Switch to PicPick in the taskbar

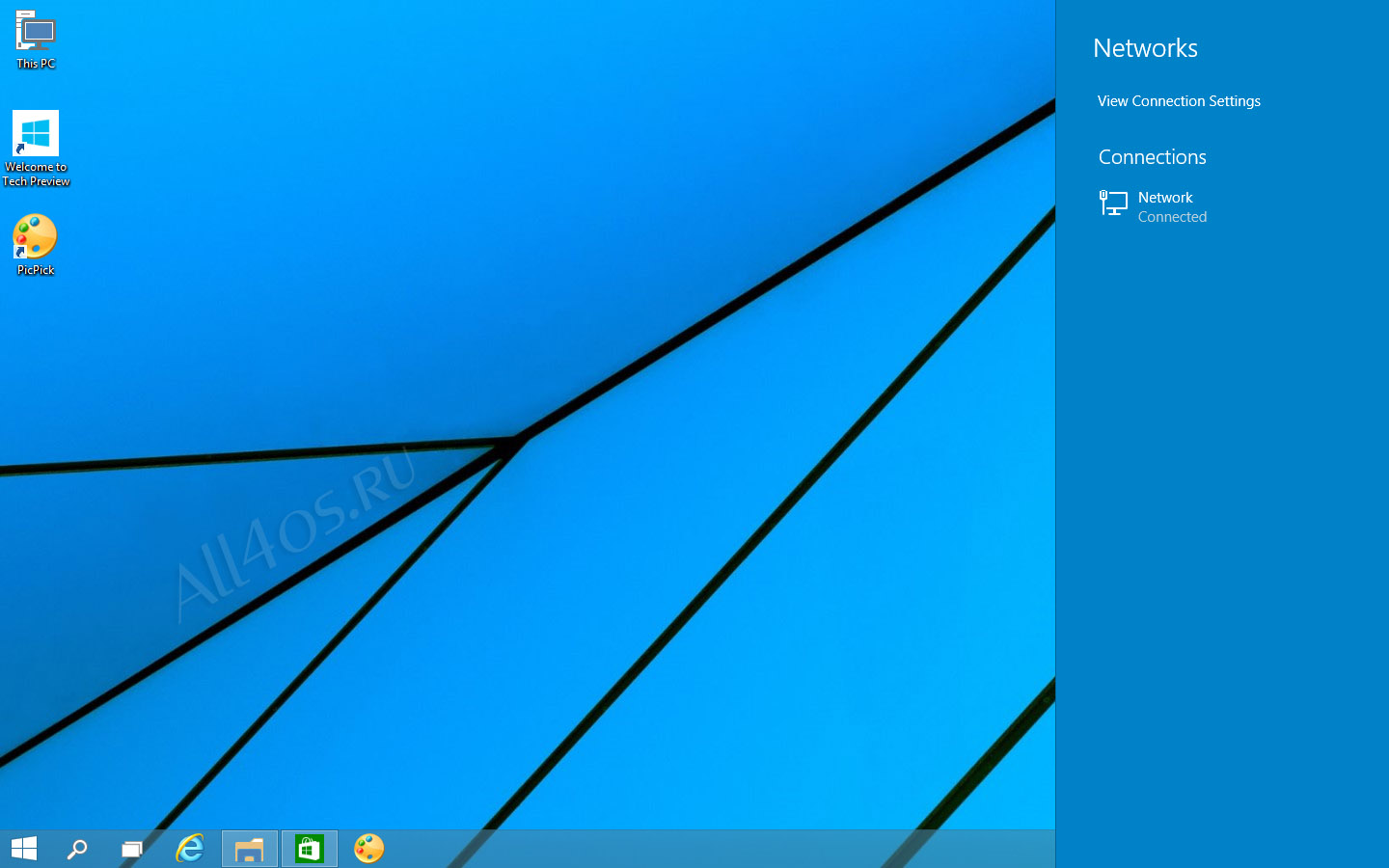pyautogui.click(x=368, y=849)
